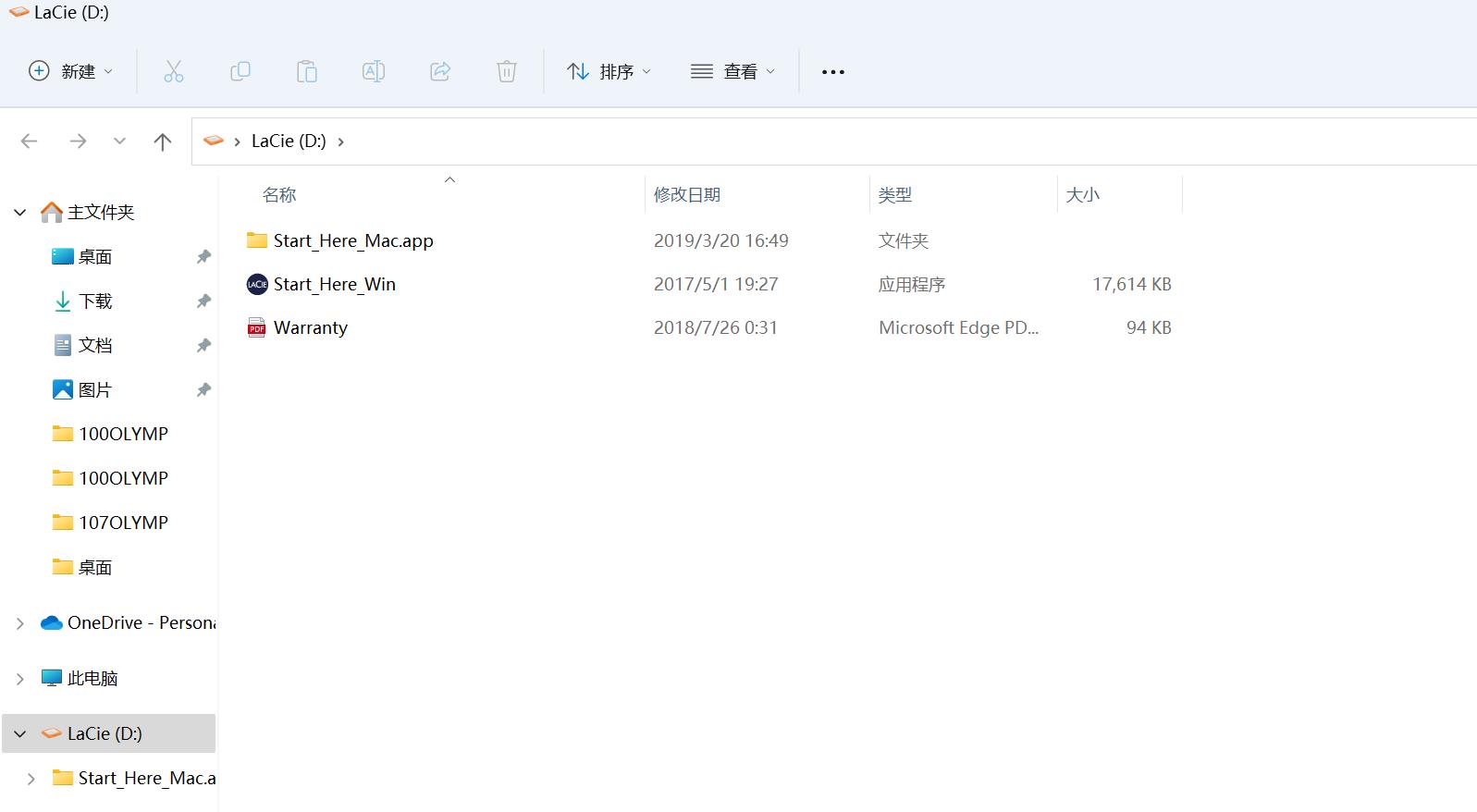Click the pin icon next to 下载
Image resolution: width=1477 pixels, height=812 pixels.
[203, 301]
